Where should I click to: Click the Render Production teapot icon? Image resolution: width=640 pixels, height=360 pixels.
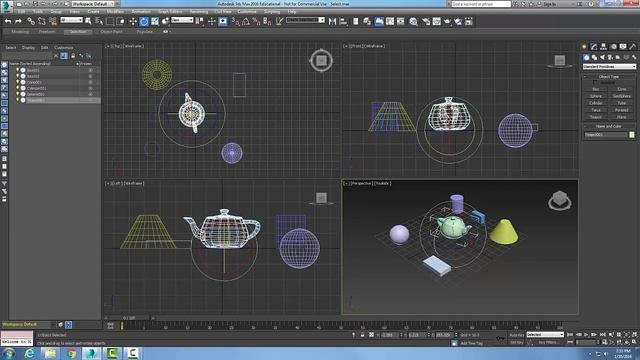[x=447, y=21]
